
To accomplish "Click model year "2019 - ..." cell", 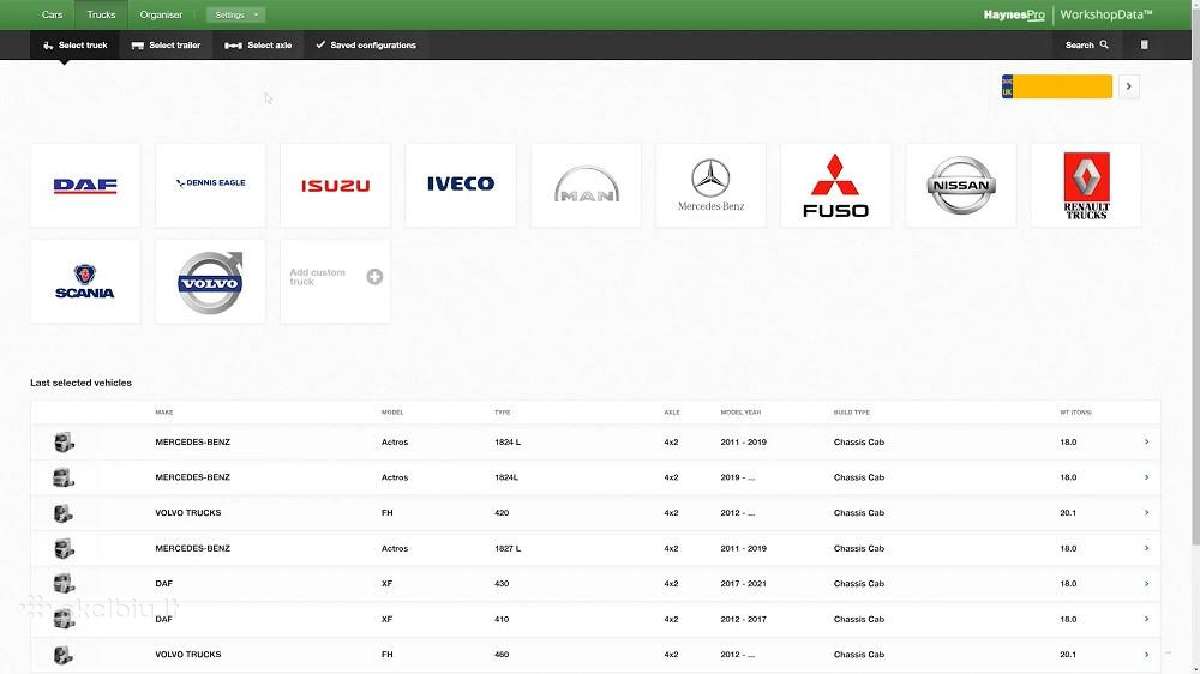I will tap(737, 477).
